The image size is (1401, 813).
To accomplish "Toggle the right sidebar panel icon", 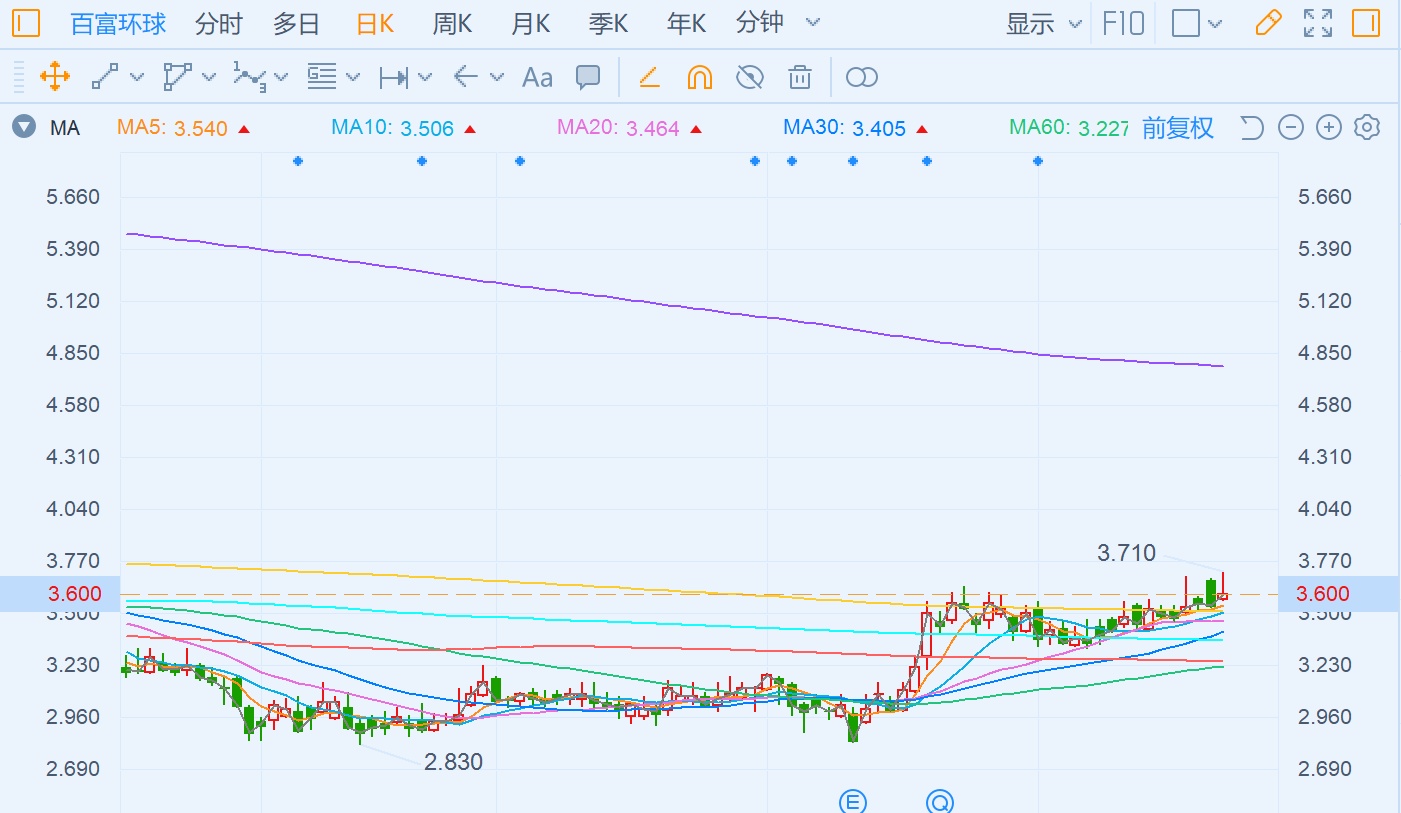I will pyautogui.click(x=1365, y=23).
